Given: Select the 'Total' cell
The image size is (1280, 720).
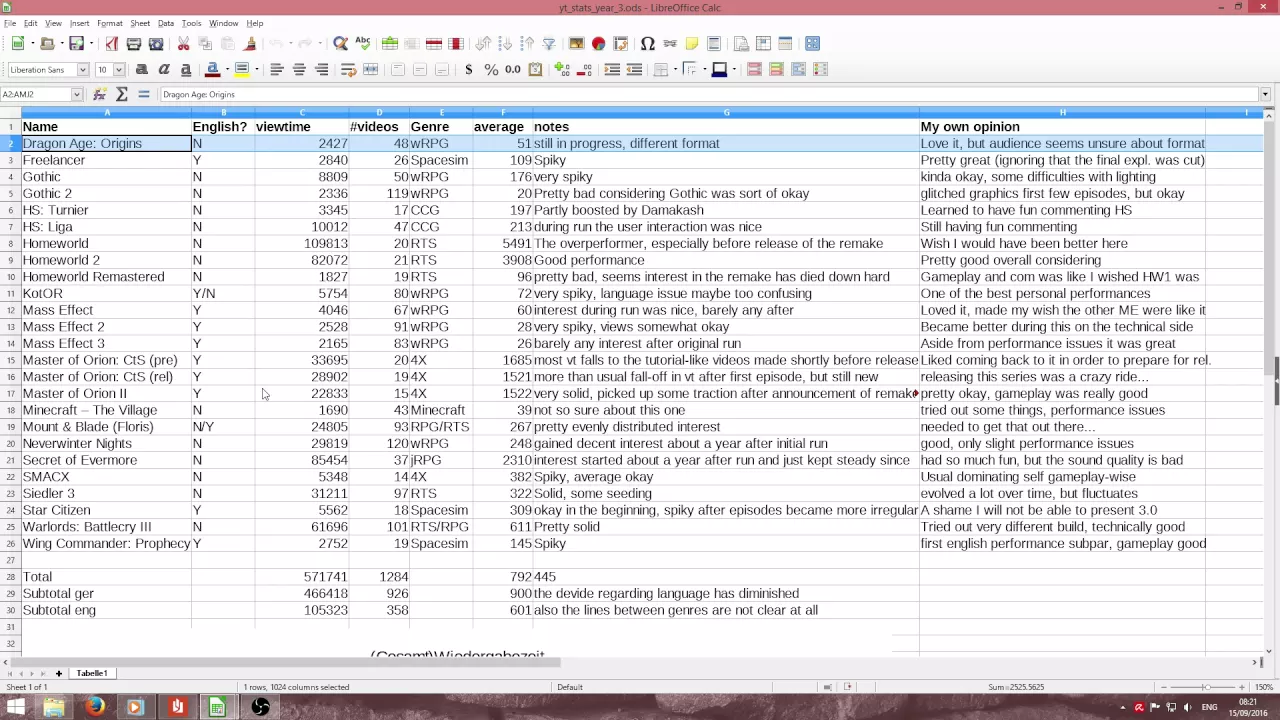Looking at the screenshot, I should click(106, 577).
